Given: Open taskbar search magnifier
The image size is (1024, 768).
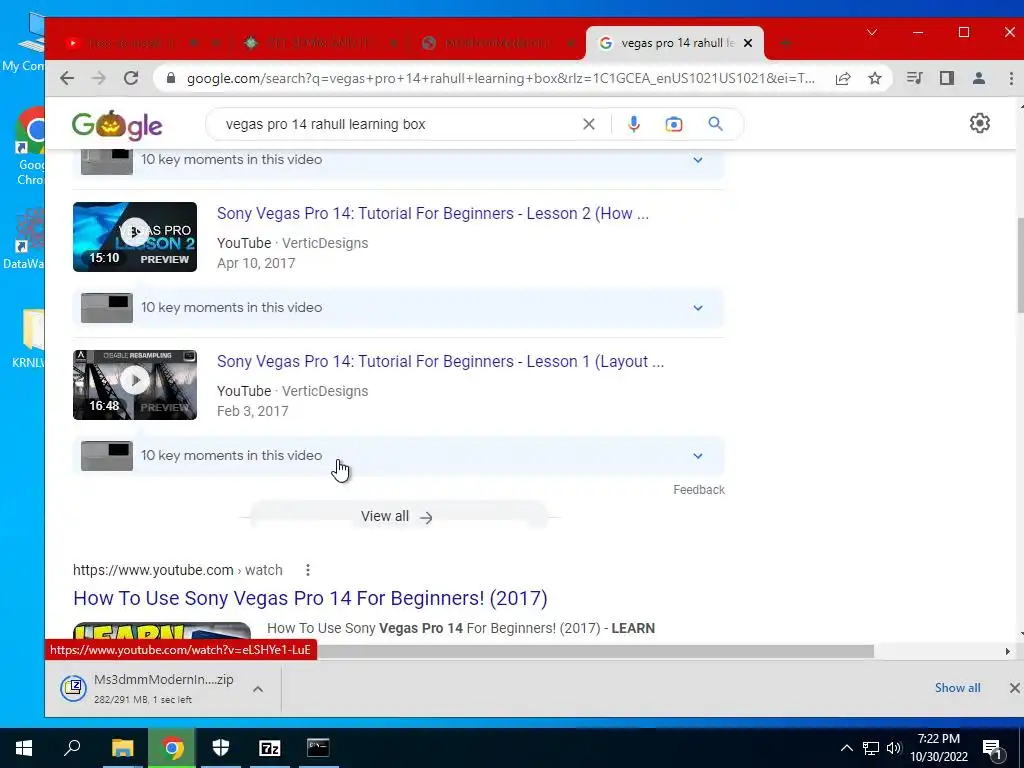Looking at the screenshot, I should pyautogui.click(x=72, y=748).
